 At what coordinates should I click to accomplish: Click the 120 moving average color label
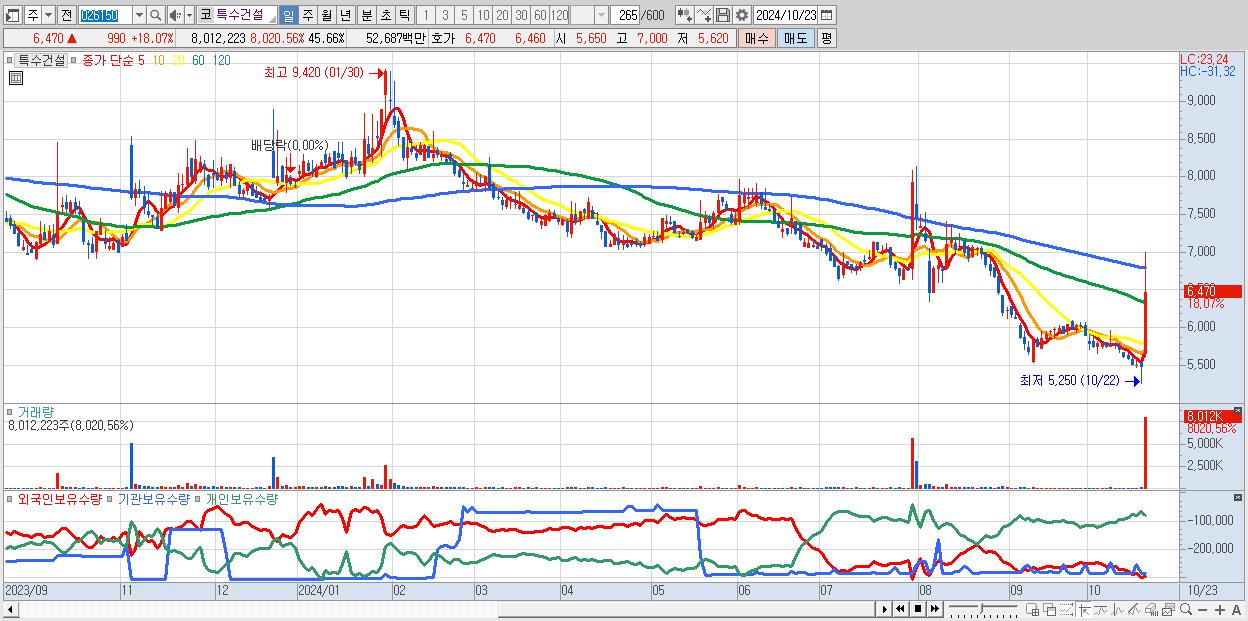tap(221, 60)
